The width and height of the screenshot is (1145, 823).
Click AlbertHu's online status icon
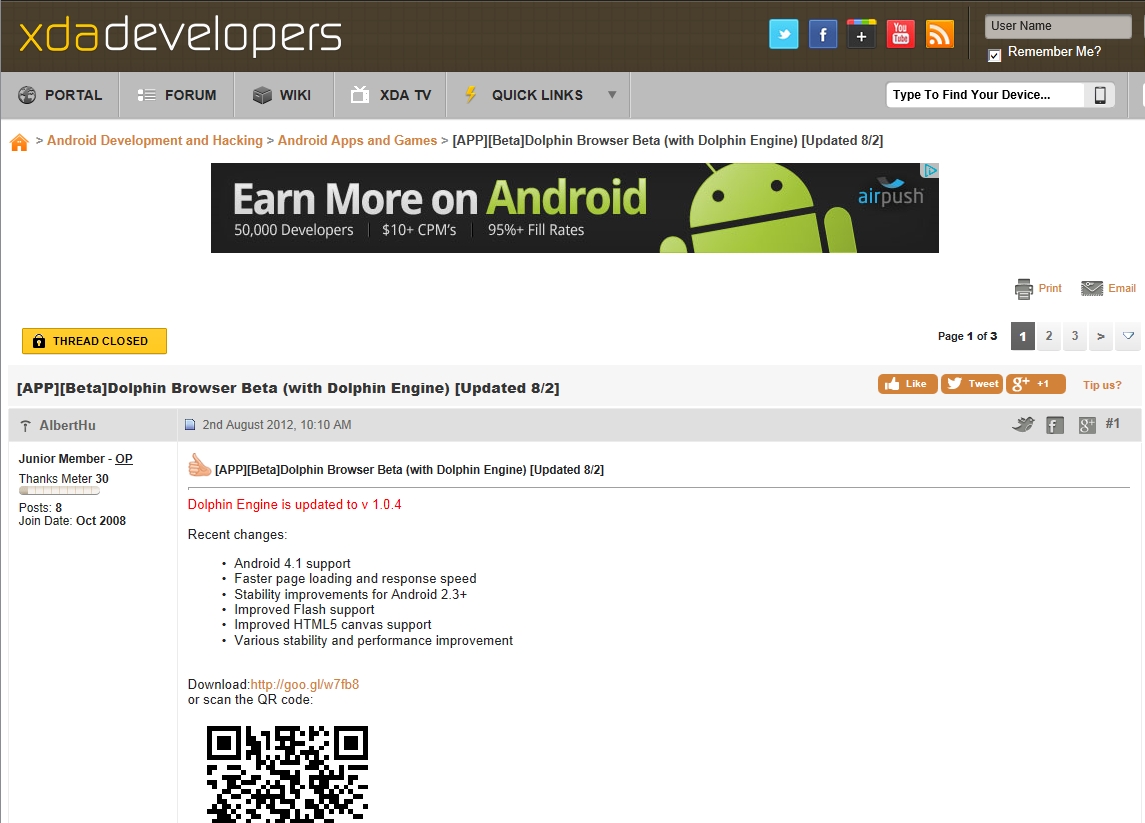click(26, 426)
